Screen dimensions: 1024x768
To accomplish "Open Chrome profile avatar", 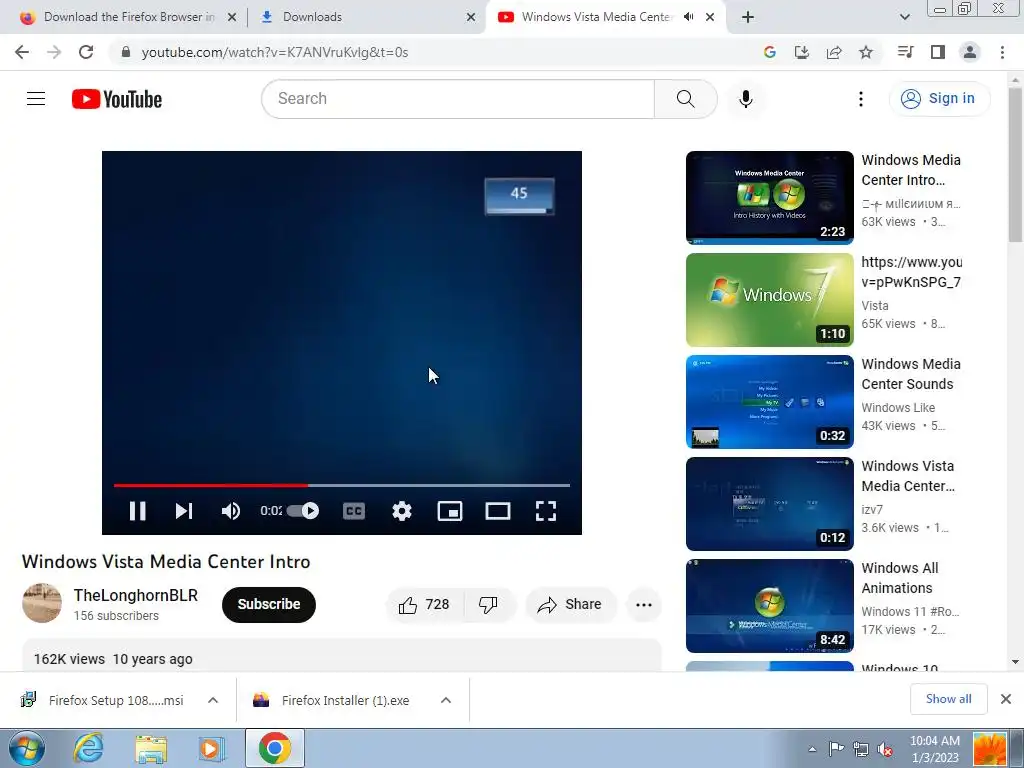I will [x=970, y=52].
